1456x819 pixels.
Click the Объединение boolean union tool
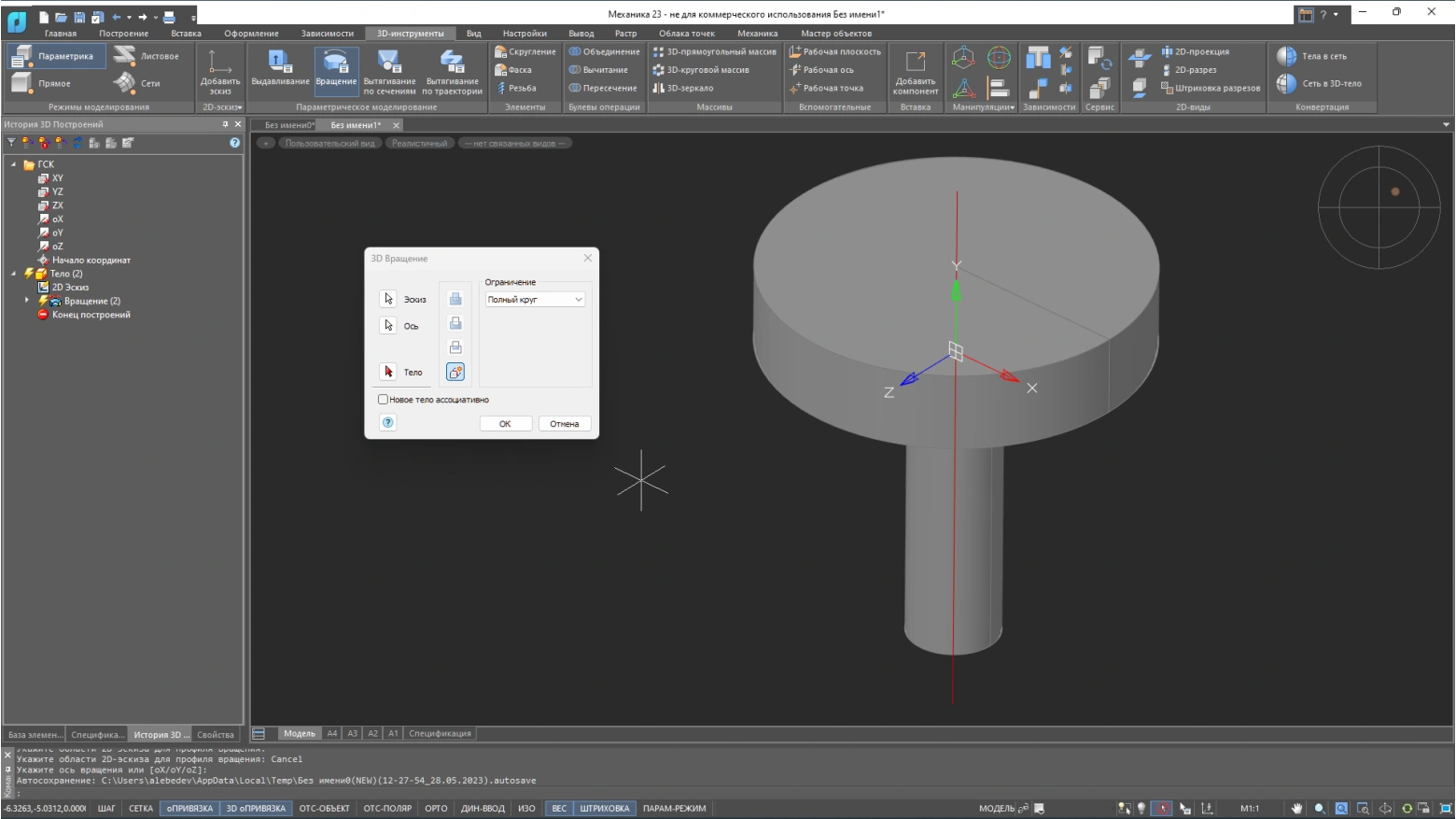tap(605, 52)
